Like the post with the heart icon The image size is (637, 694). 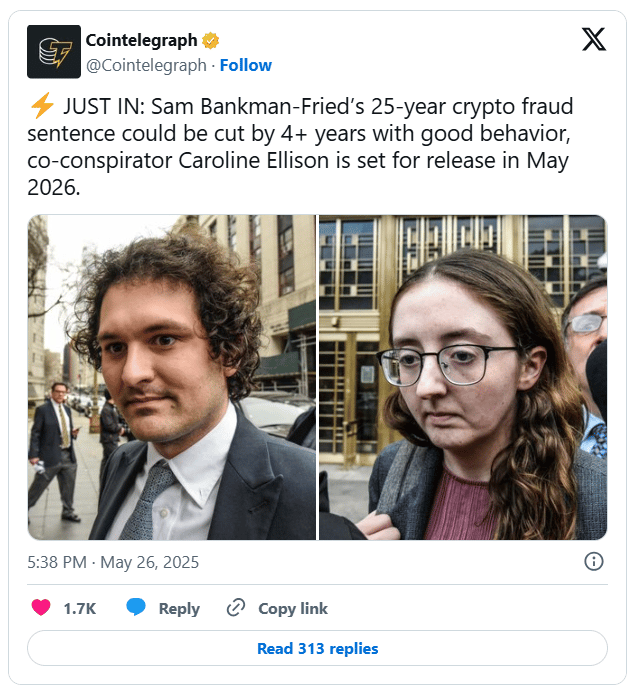pyautogui.click(x=41, y=608)
